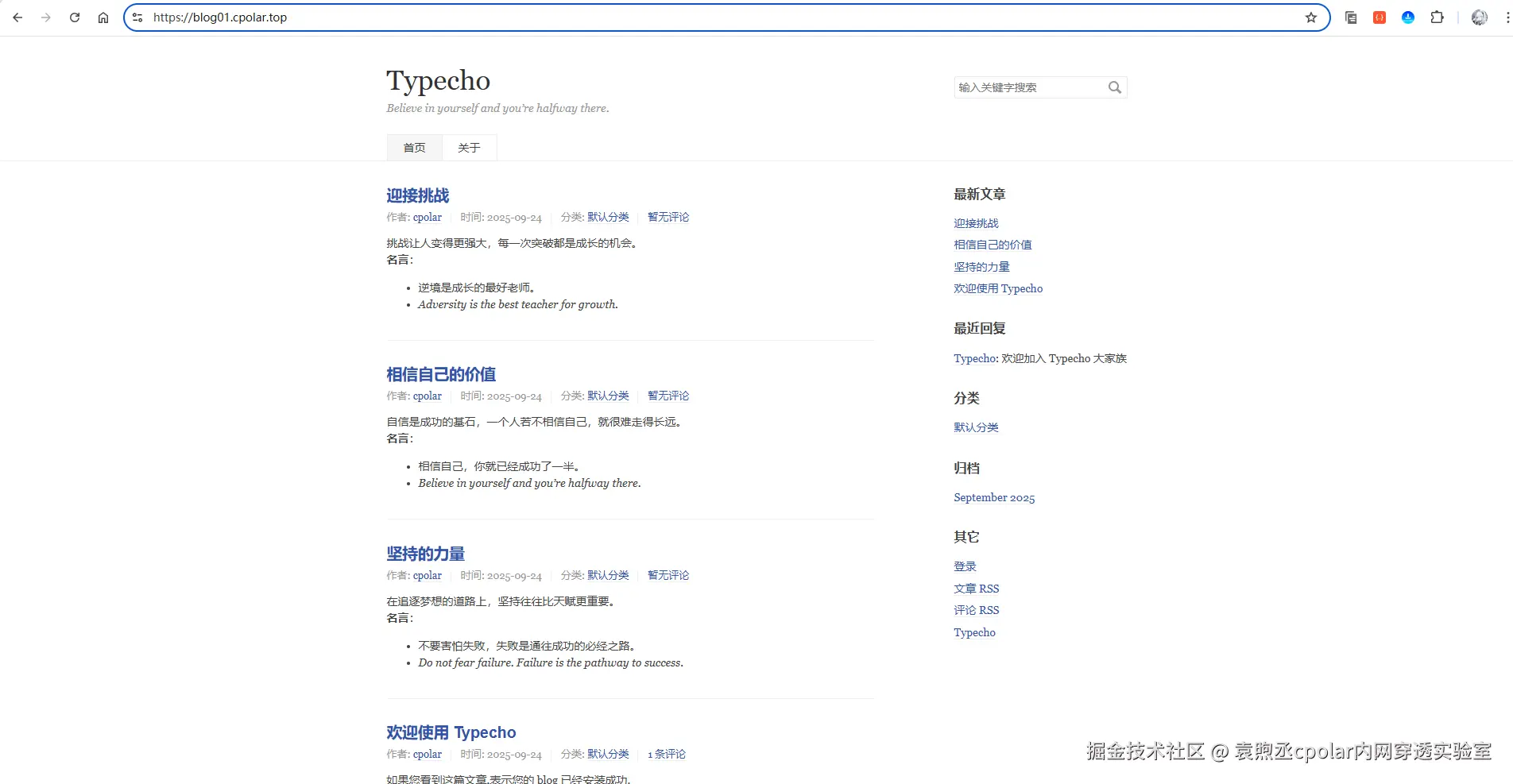Go to the browser home page icon
1513x784 pixels.
point(103,17)
